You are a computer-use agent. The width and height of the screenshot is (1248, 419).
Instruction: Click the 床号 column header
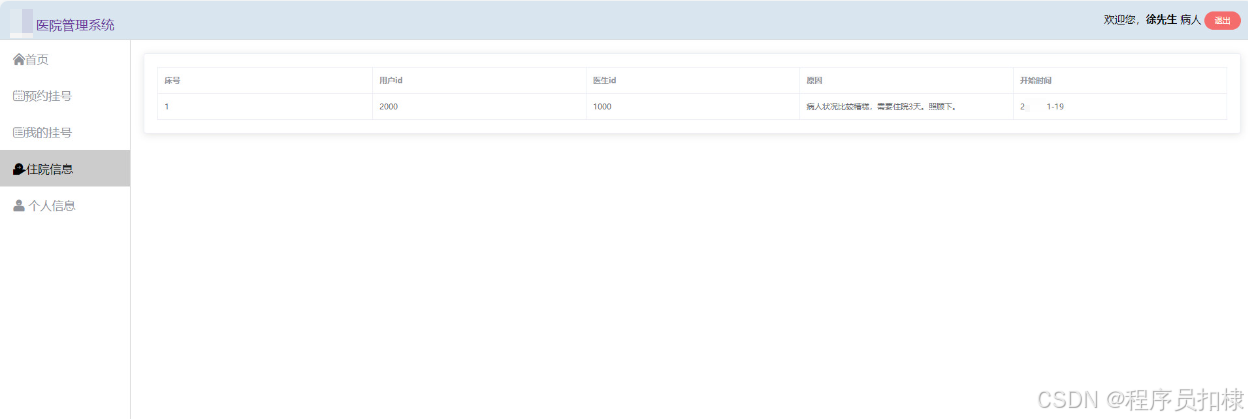click(264, 80)
